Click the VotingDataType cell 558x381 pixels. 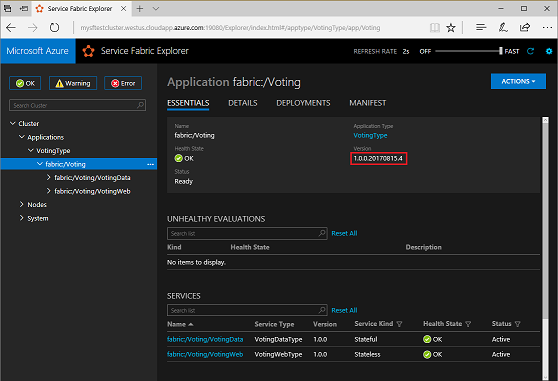pyautogui.click(x=278, y=339)
